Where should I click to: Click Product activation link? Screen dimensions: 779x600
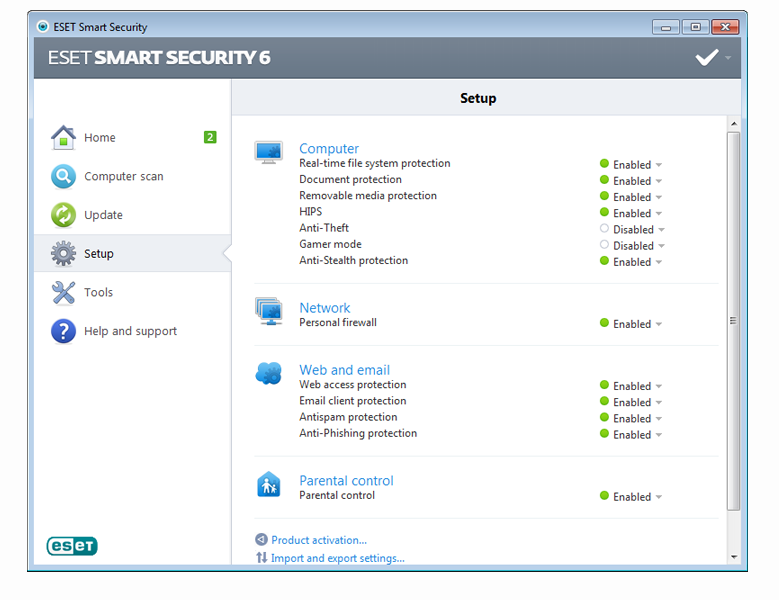(x=319, y=540)
